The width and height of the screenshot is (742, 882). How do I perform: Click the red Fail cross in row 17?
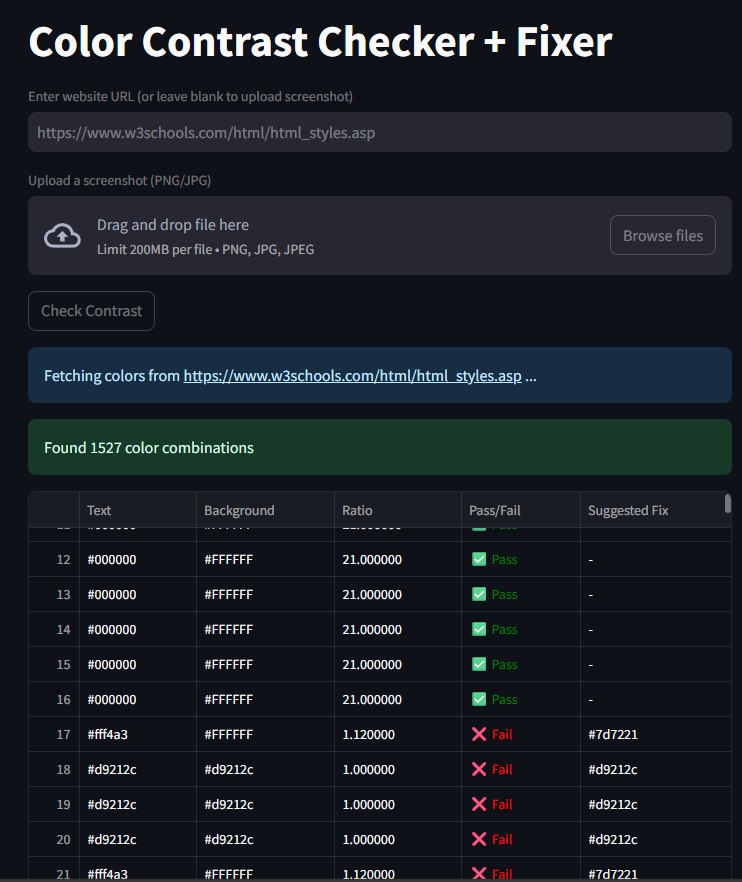point(479,734)
